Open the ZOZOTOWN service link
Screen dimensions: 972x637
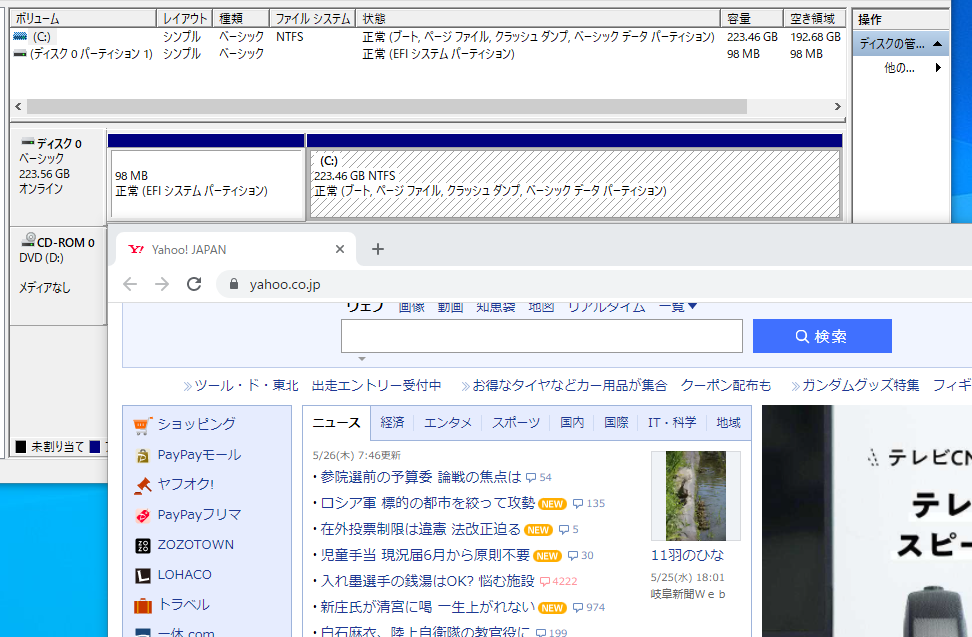coord(196,545)
